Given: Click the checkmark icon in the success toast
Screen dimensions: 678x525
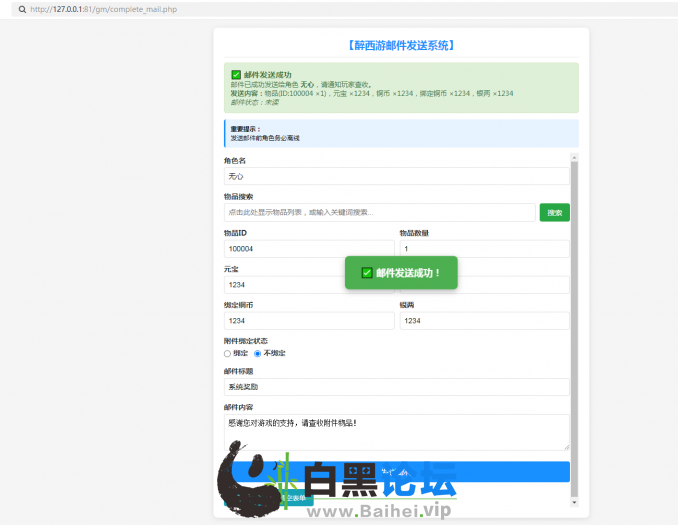Looking at the screenshot, I should click(367, 272).
